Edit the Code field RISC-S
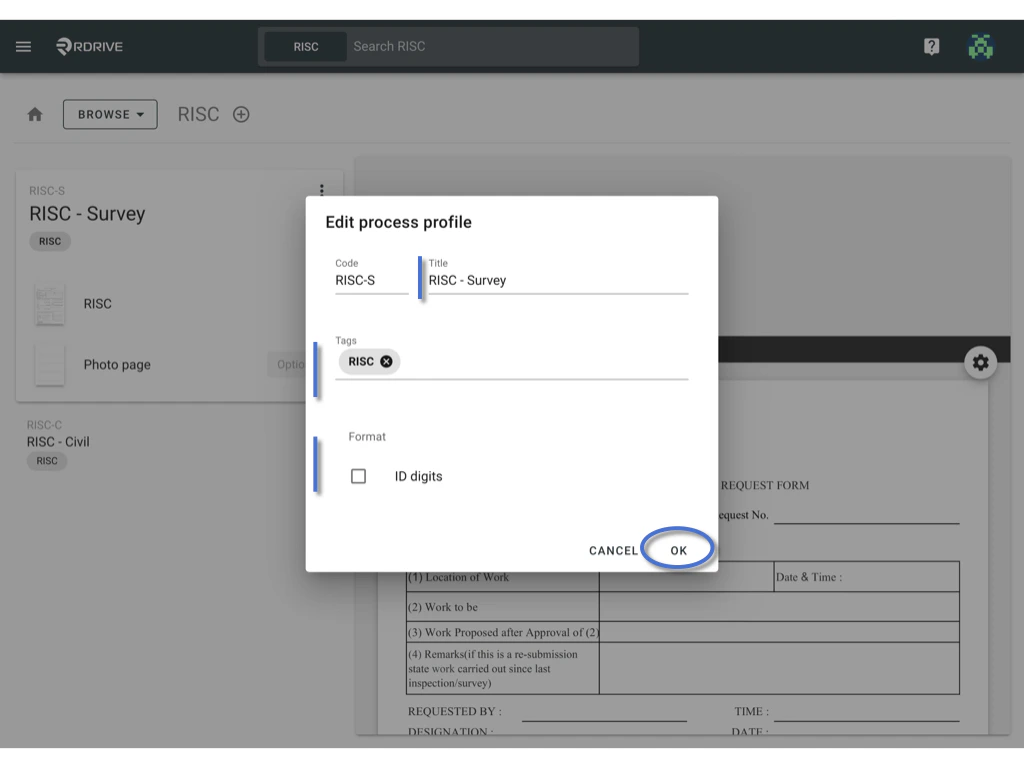1024x768 pixels. coord(372,280)
